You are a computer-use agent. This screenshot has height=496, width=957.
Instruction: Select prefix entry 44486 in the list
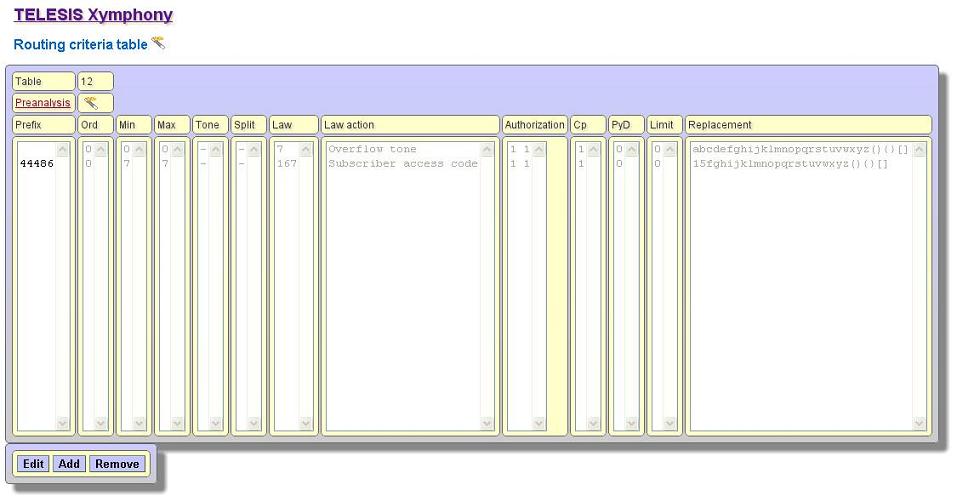[37, 164]
